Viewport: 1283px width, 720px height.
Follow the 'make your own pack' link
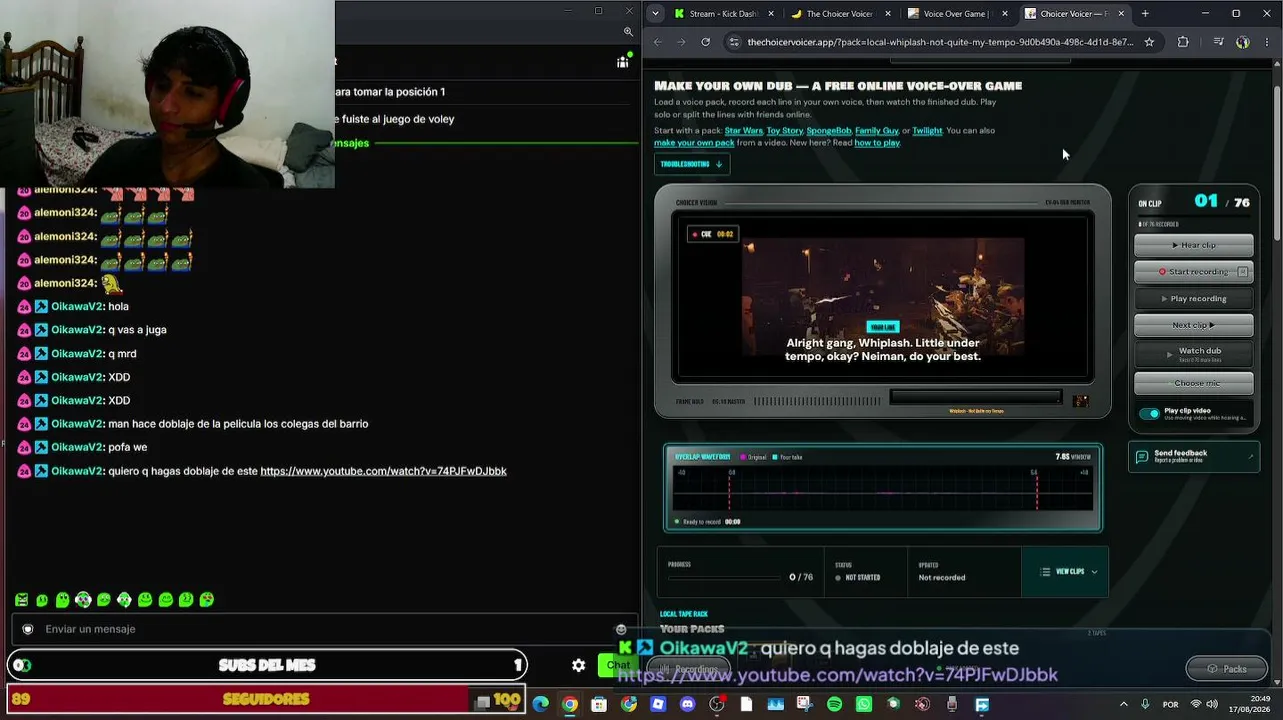[x=694, y=143]
